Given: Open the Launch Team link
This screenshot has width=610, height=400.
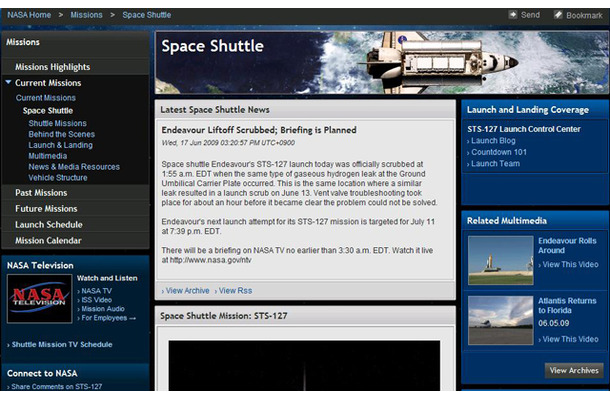Looking at the screenshot, I should click(x=493, y=163).
